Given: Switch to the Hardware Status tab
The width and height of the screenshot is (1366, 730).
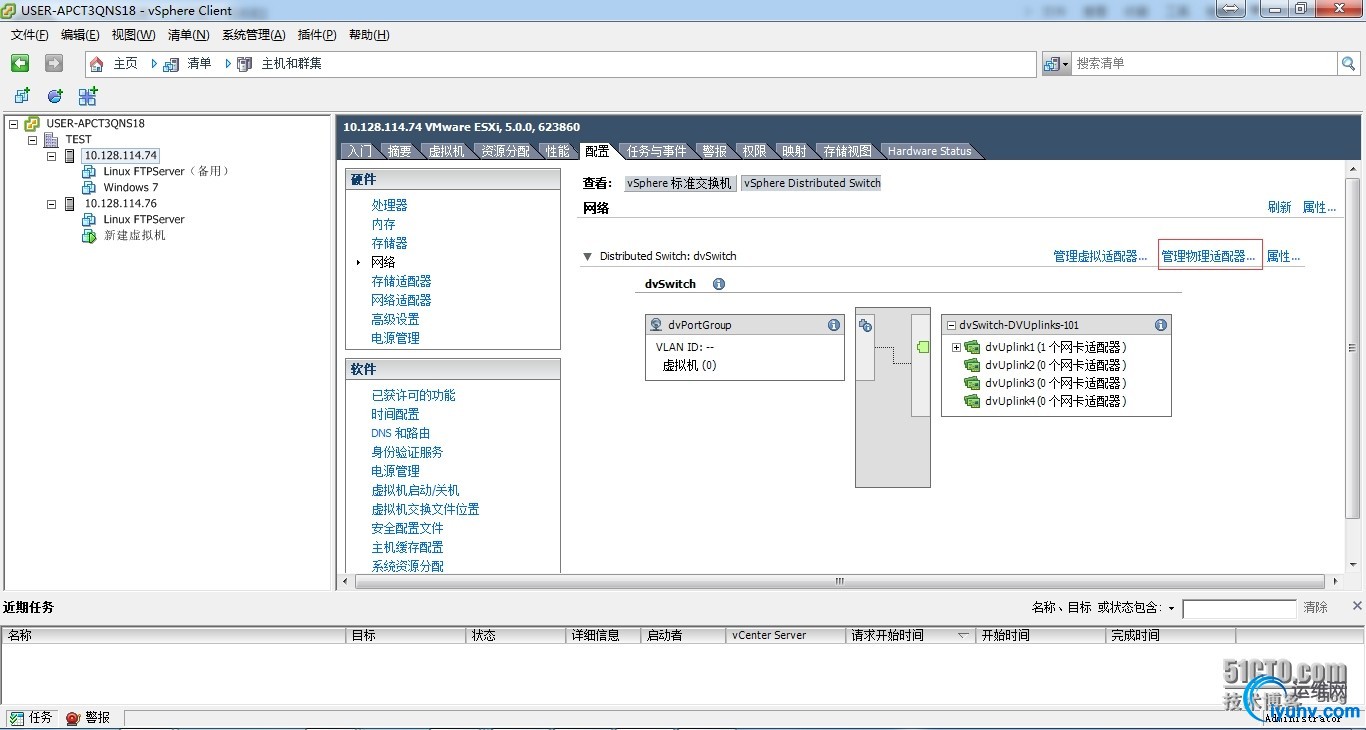Looking at the screenshot, I should 930,151.
